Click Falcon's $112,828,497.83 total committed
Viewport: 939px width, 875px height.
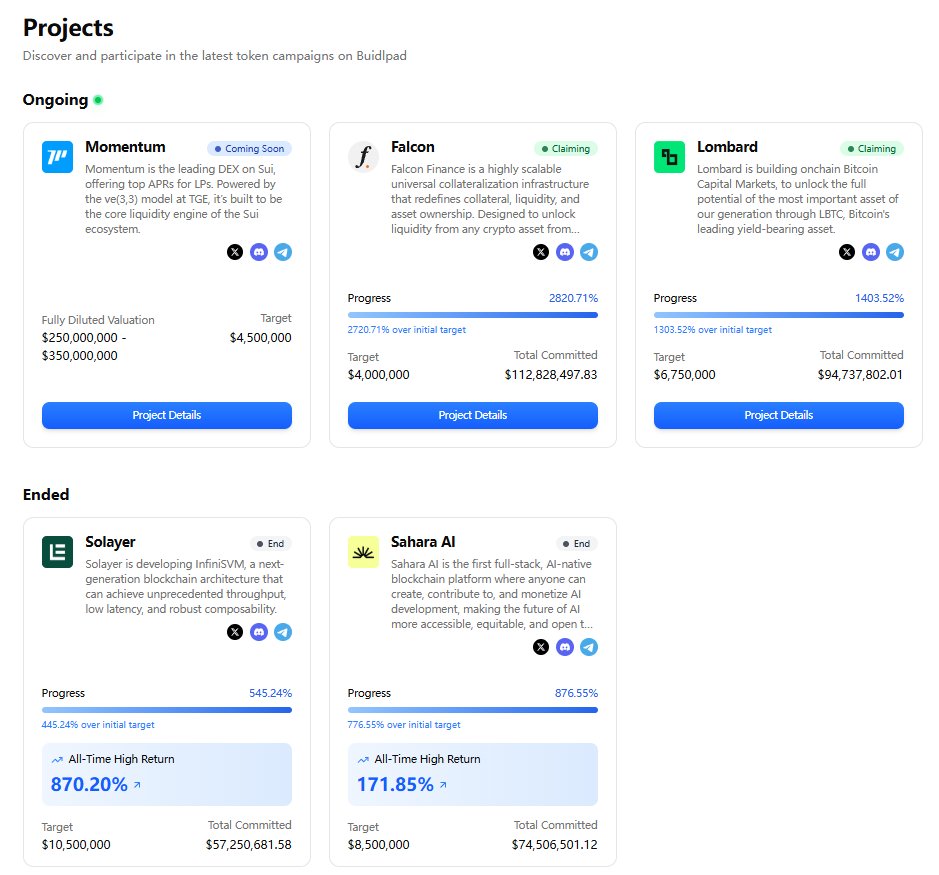click(x=551, y=375)
